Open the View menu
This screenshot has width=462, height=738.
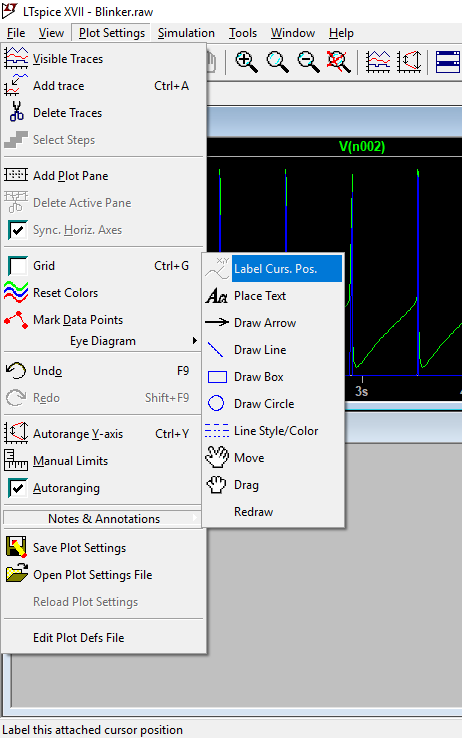(51, 33)
